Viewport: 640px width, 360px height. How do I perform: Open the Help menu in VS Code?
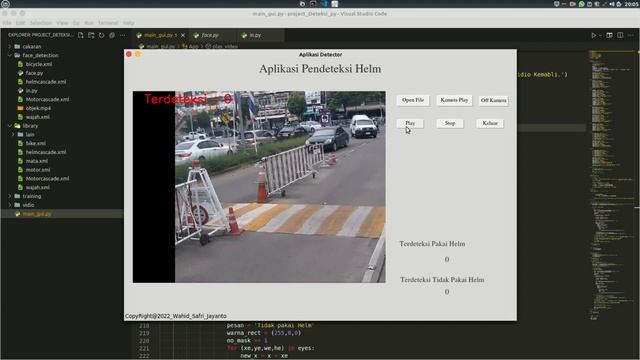click(x=129, y=23)
